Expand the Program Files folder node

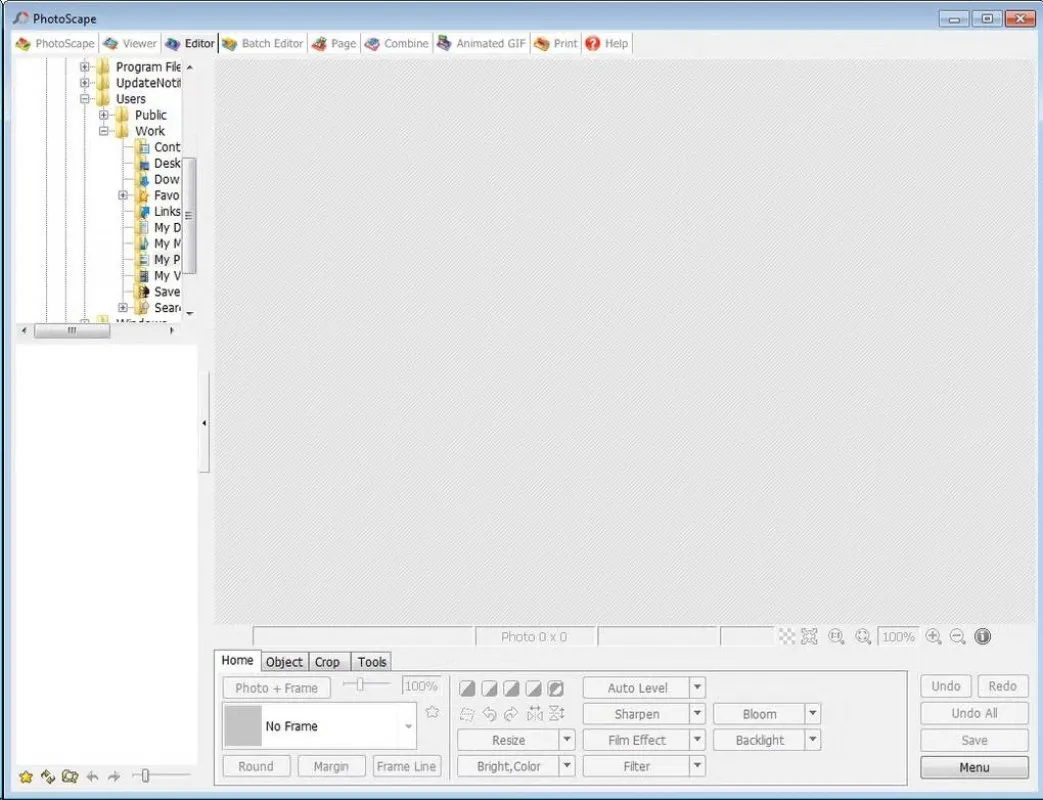click(84, 67)
